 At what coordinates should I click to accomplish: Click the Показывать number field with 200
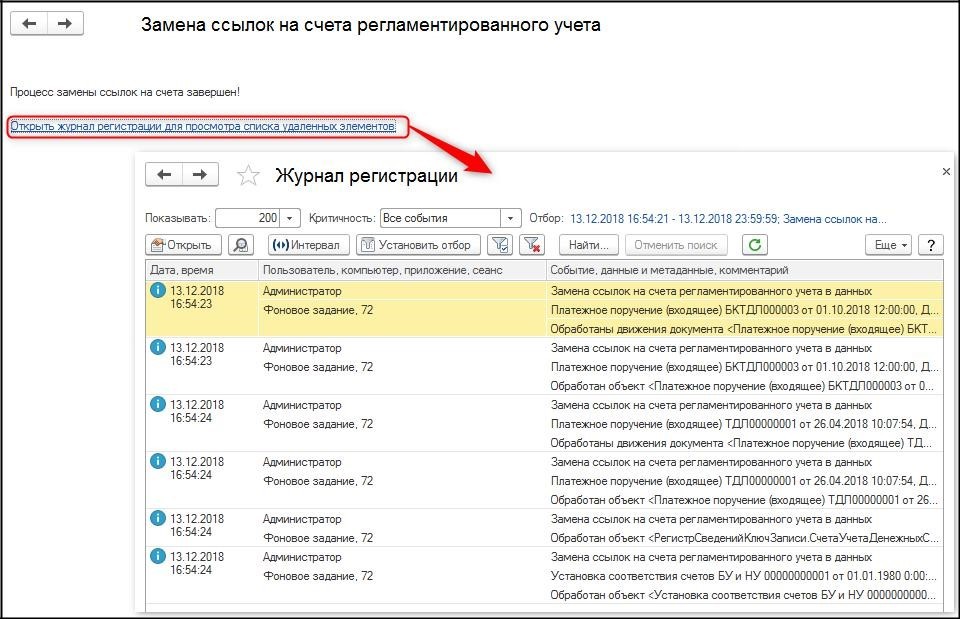tap(247, 218)
